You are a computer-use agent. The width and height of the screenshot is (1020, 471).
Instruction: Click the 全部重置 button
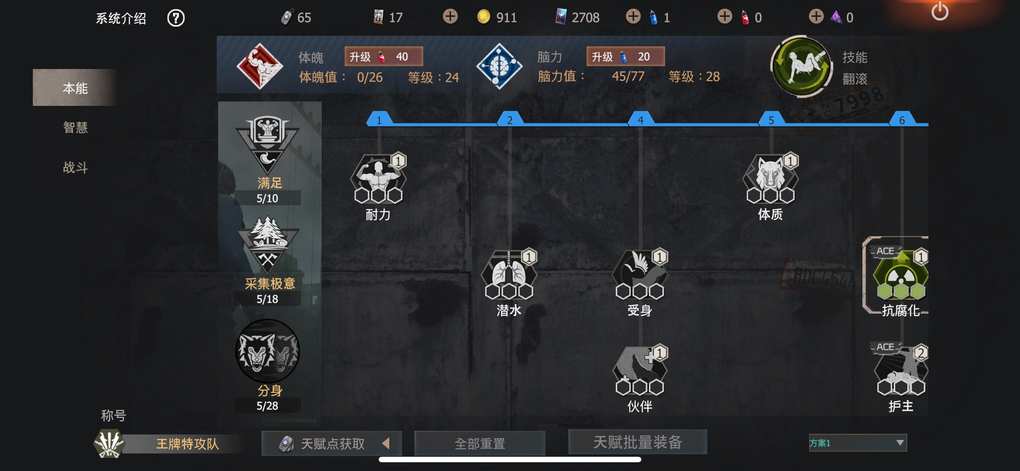[479, 444]
